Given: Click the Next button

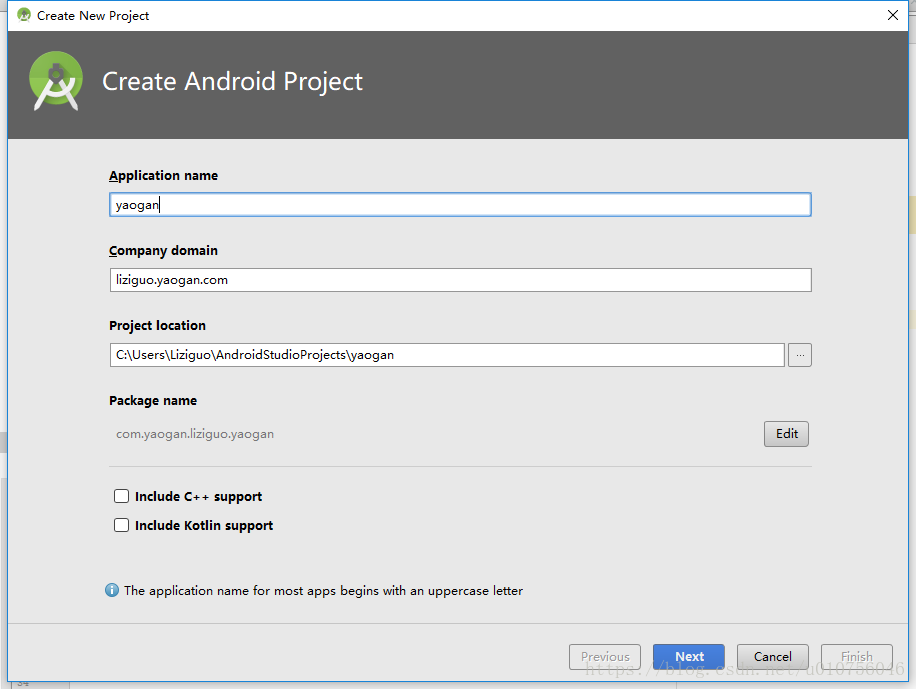Looking at the screenshot, I should tap(689, 656).
